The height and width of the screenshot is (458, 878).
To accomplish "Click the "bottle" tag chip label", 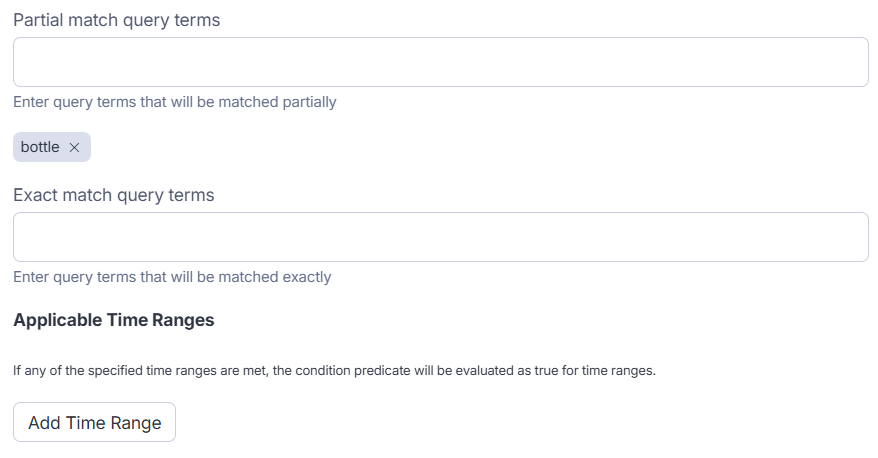I will point(40,147).
